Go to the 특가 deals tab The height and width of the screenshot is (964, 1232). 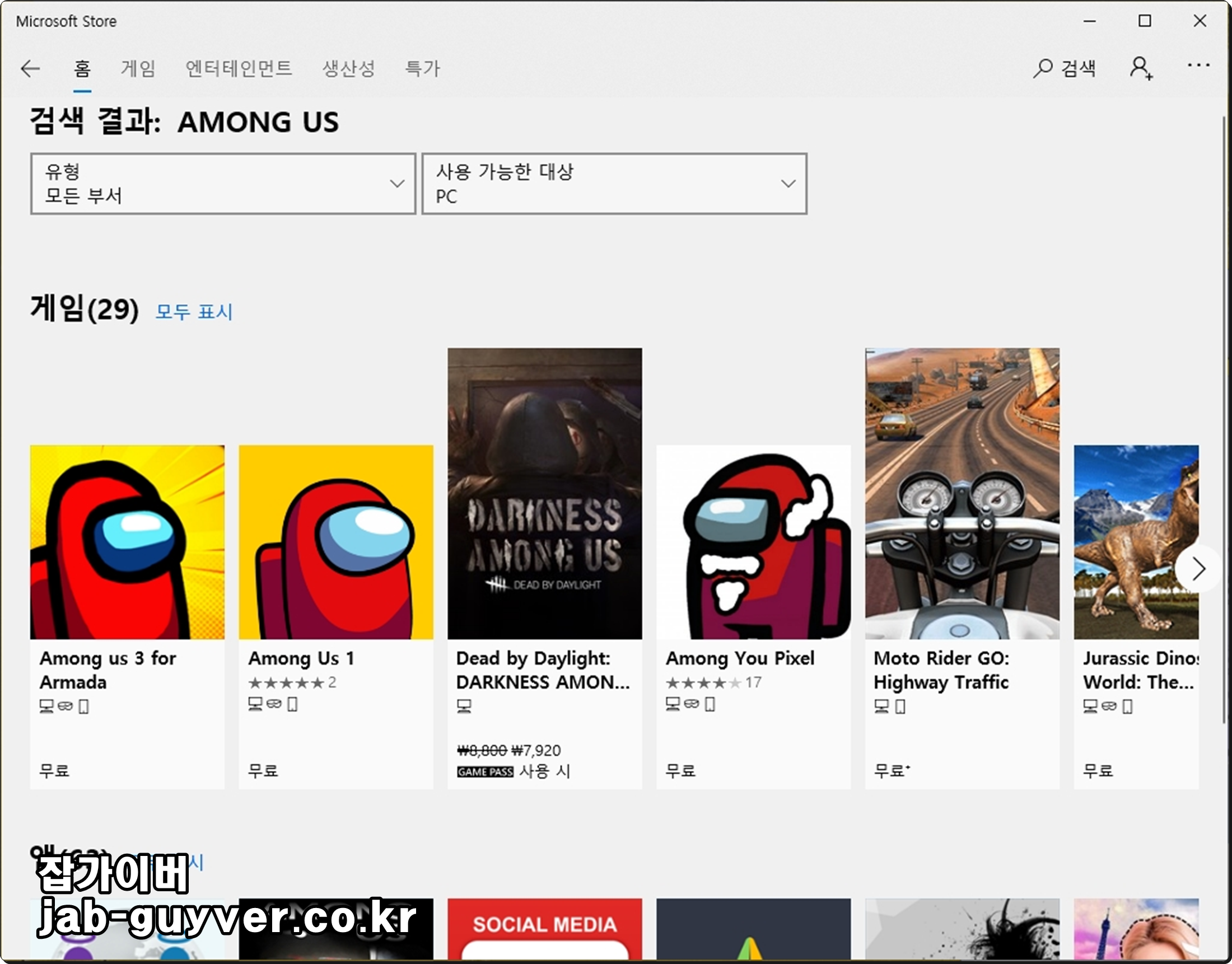pyautogui.click(x=422, y=69)
